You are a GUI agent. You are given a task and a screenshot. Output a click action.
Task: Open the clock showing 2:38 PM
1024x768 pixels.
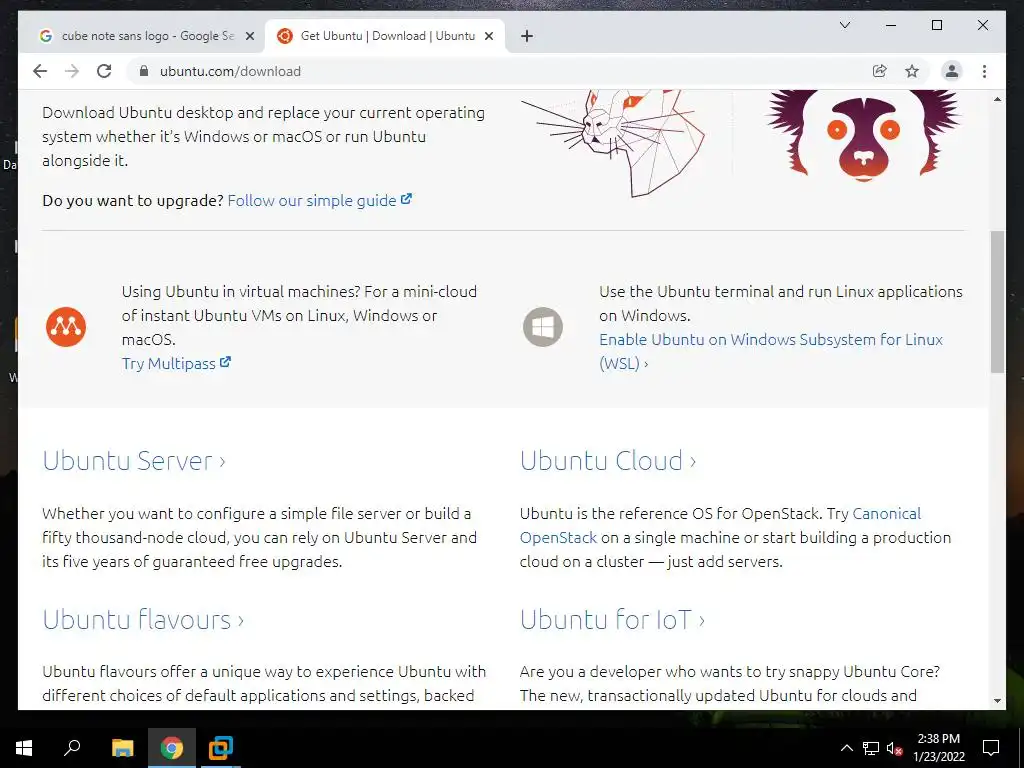[x=938, y=748]
